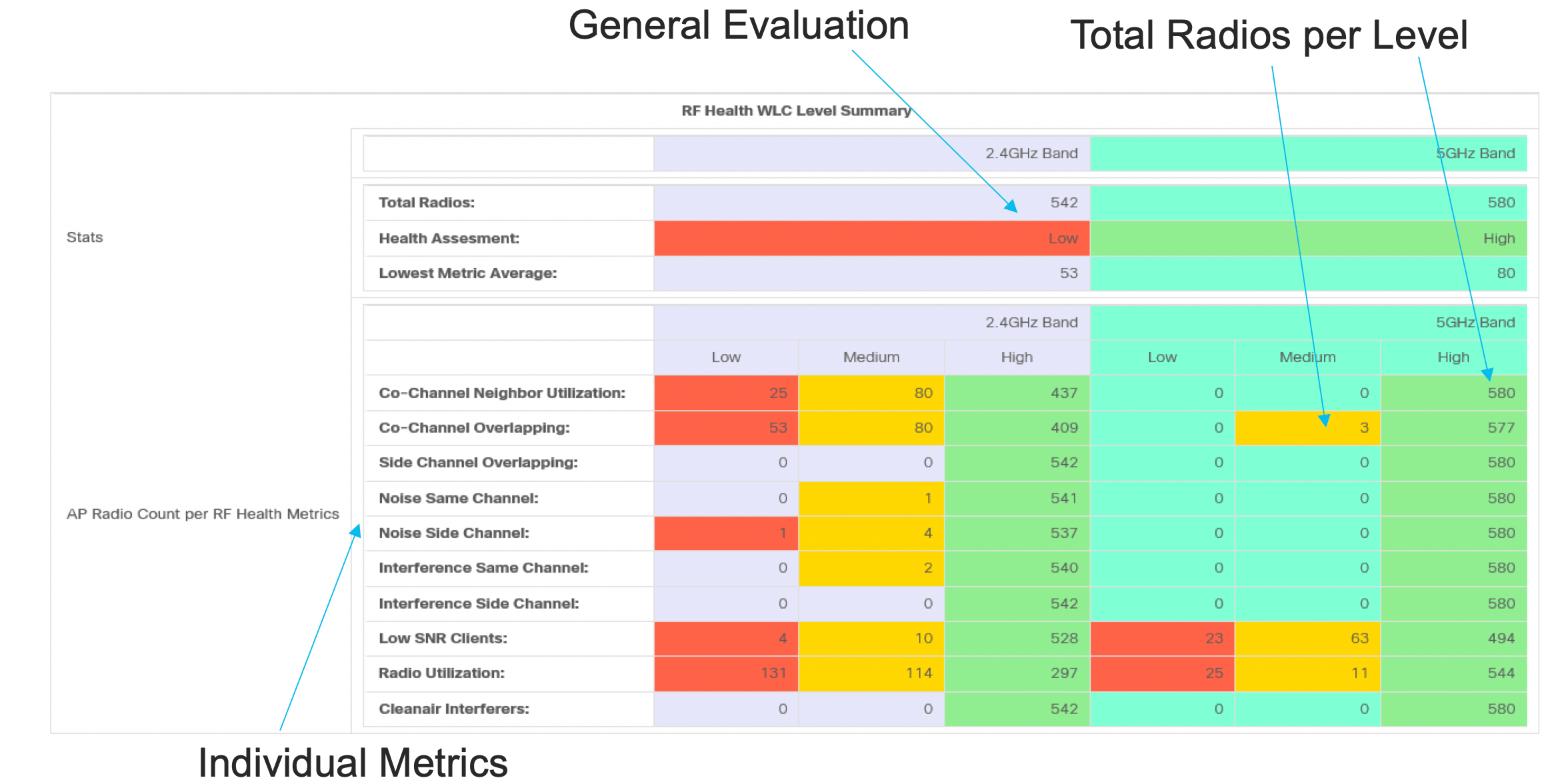This screenshot has width=1556, height=784.
Task: Click the 2.4GHz Total Radios value 542
Action: pos(1064,203)
